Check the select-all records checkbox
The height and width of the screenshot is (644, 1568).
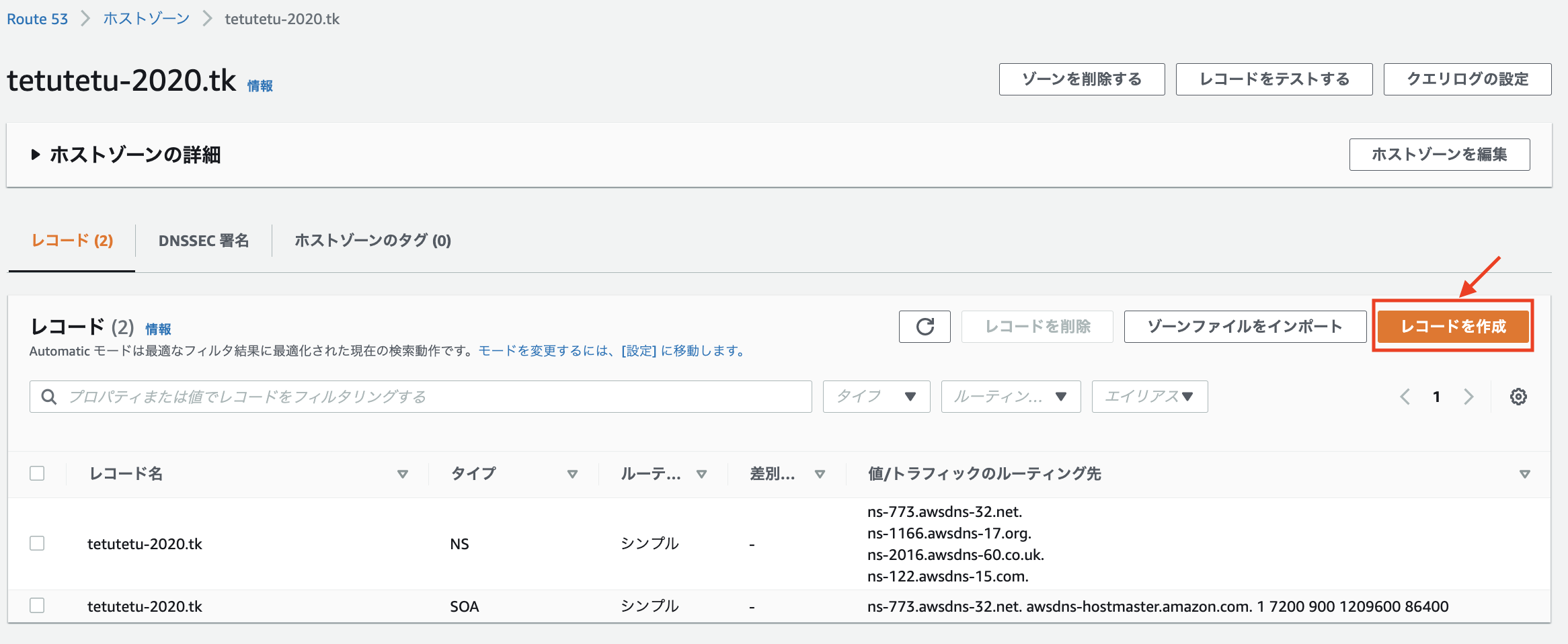[37, 473]
